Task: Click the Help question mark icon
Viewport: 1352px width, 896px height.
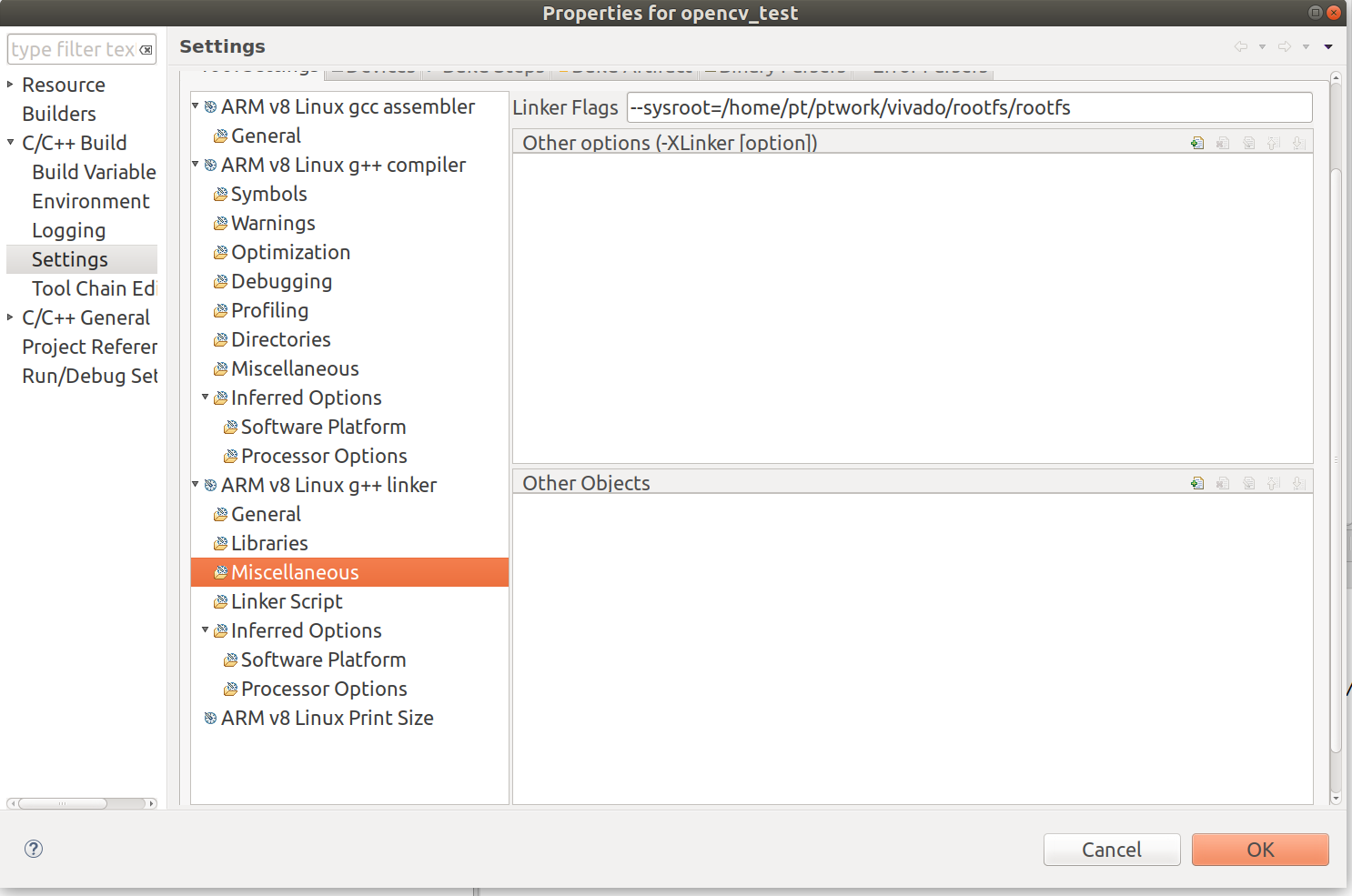Action: [33, 849]
